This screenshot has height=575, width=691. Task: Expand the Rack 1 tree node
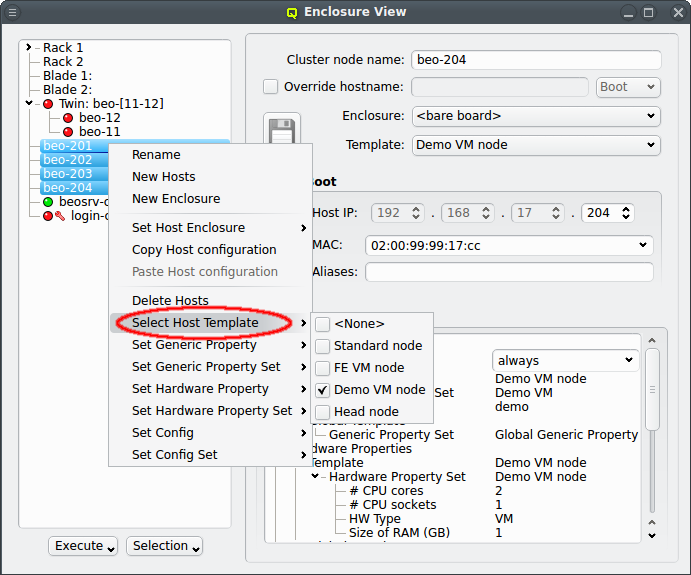coord(29,48)
